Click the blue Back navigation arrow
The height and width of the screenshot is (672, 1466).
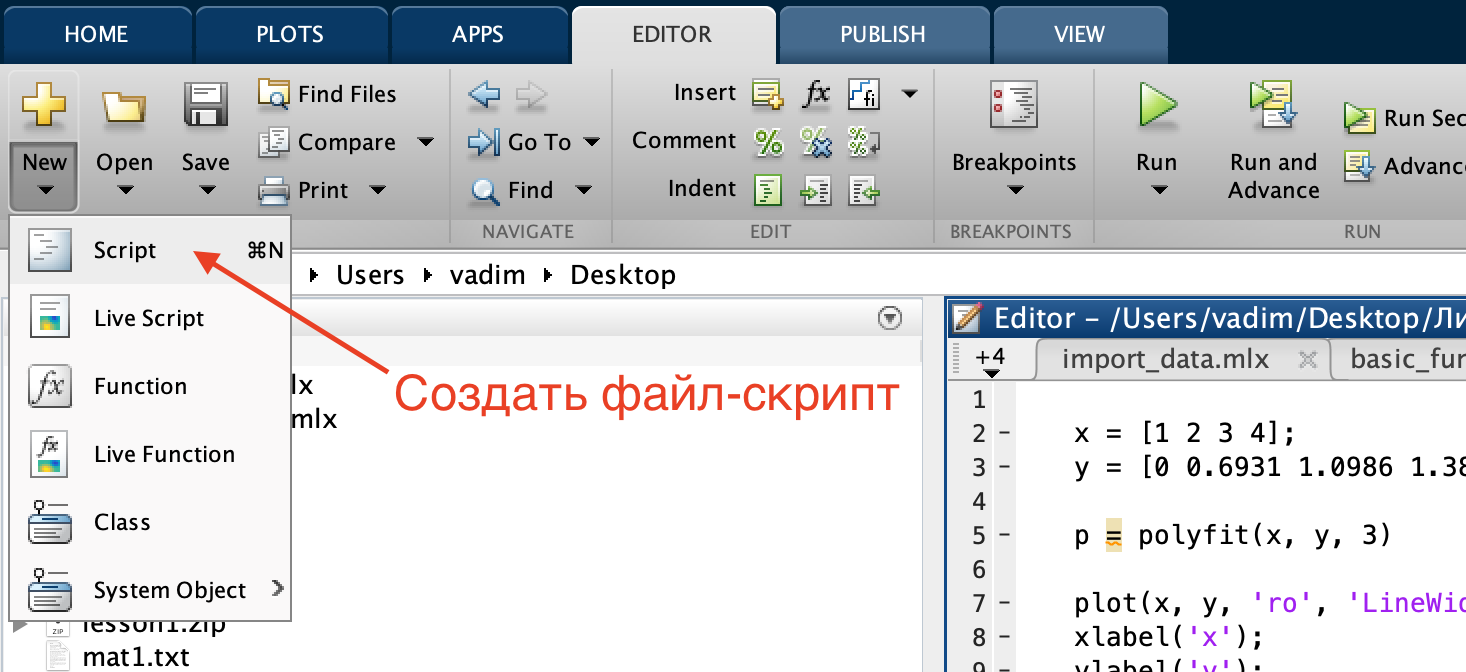(x=484, y=95)
